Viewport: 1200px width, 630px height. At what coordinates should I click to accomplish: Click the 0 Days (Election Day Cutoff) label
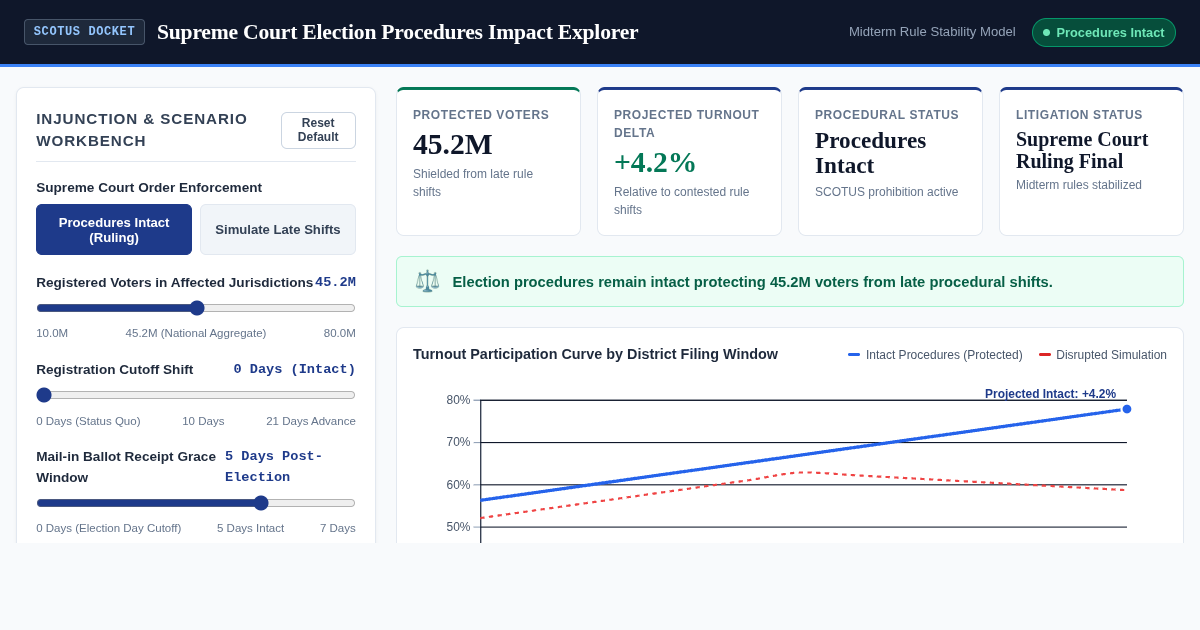coord(109,528)
